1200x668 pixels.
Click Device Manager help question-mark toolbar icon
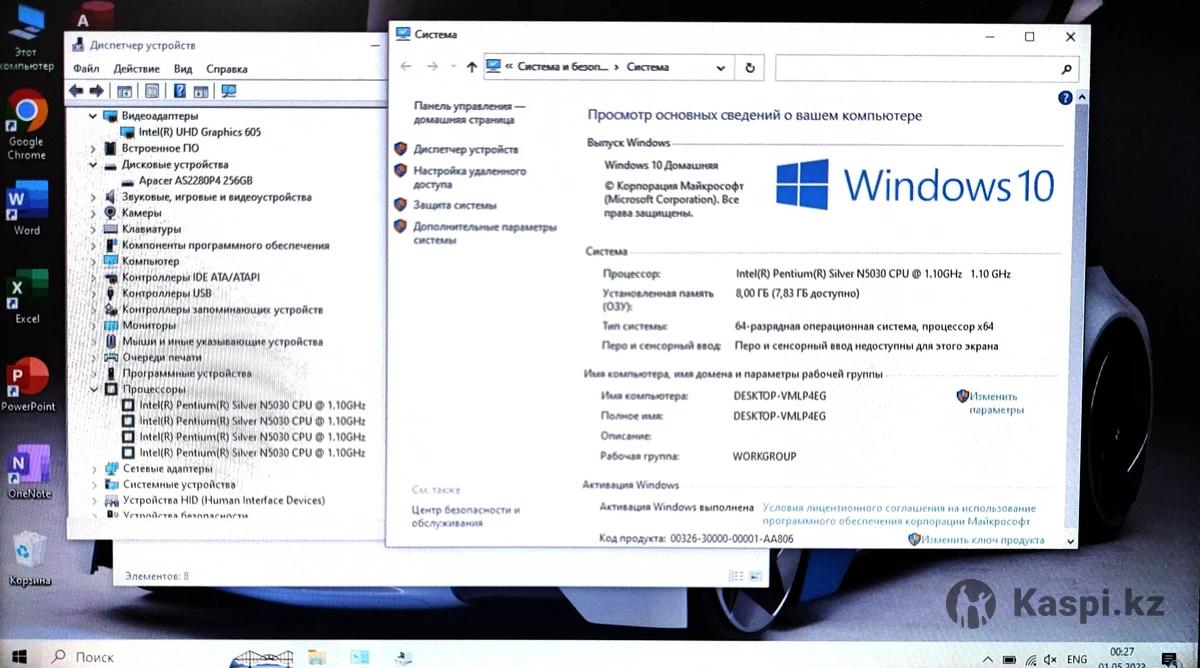[x=180, y=91]
